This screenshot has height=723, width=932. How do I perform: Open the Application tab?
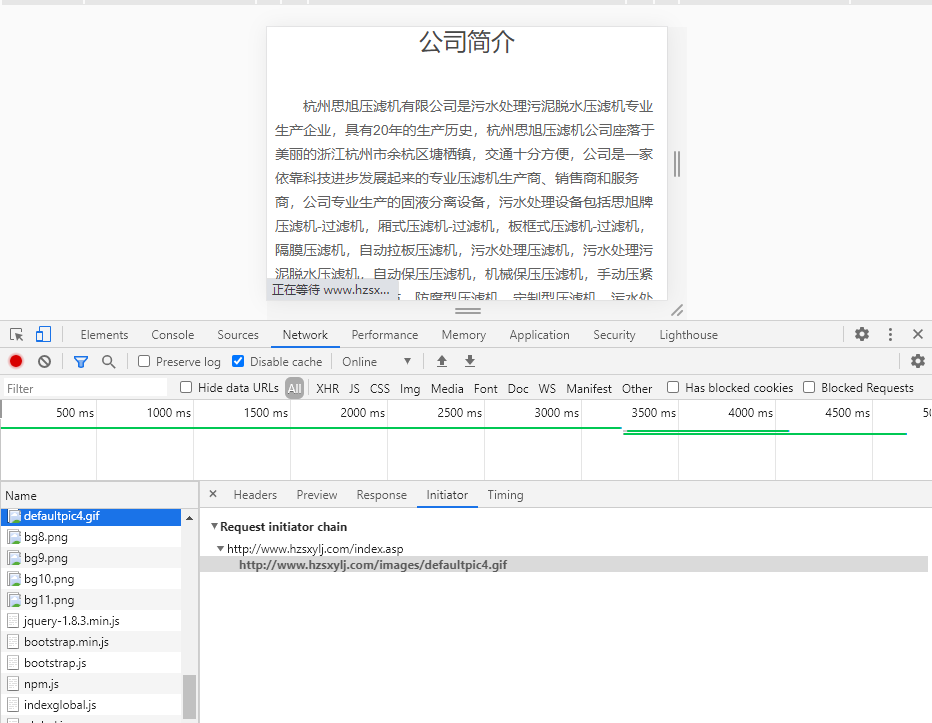tap(539, 335)
